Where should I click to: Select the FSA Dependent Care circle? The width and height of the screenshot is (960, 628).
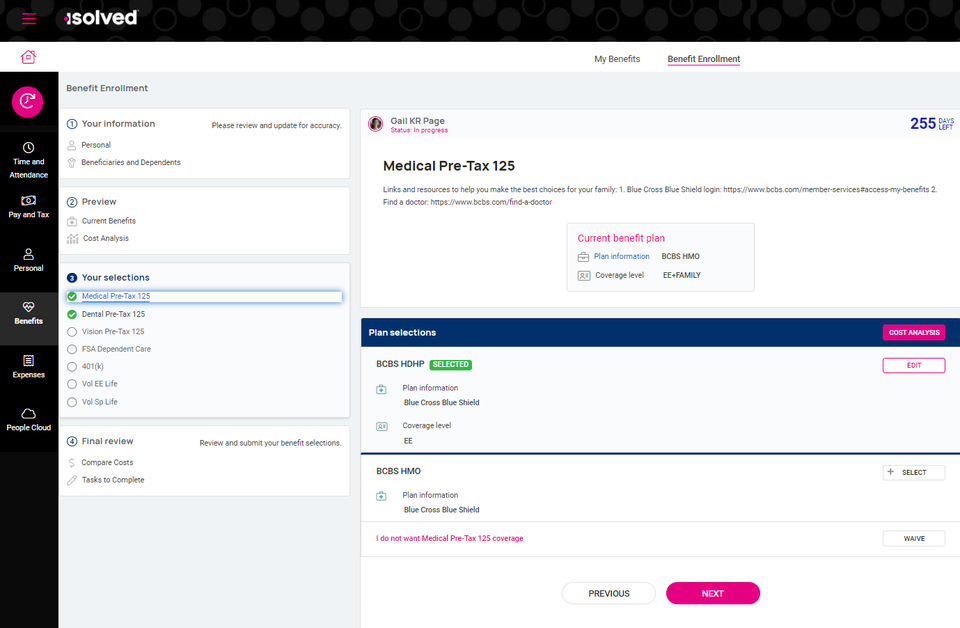pyautogui.click(x=72, y=350)
